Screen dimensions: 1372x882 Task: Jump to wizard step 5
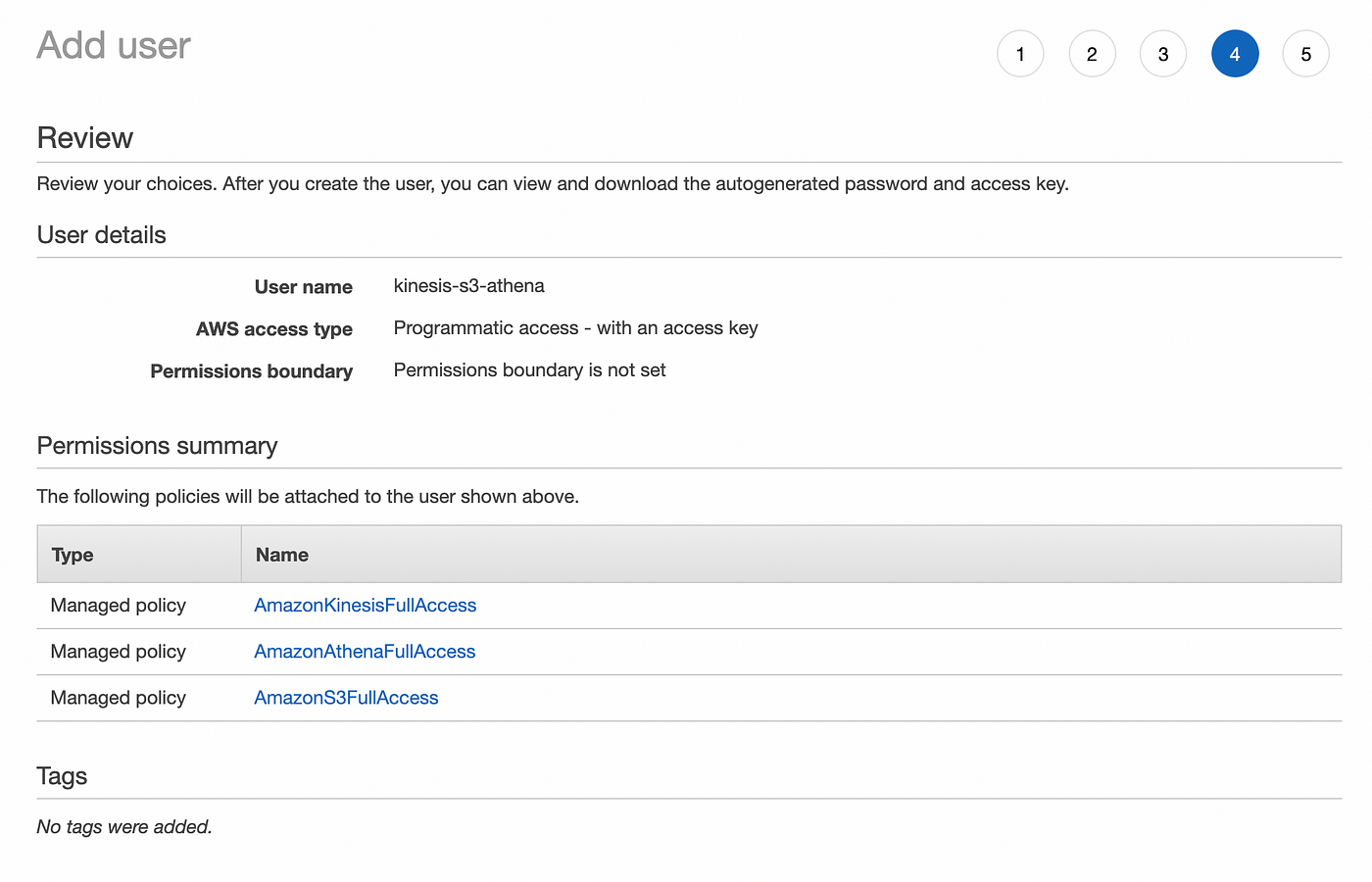(x=1306, y=54)
